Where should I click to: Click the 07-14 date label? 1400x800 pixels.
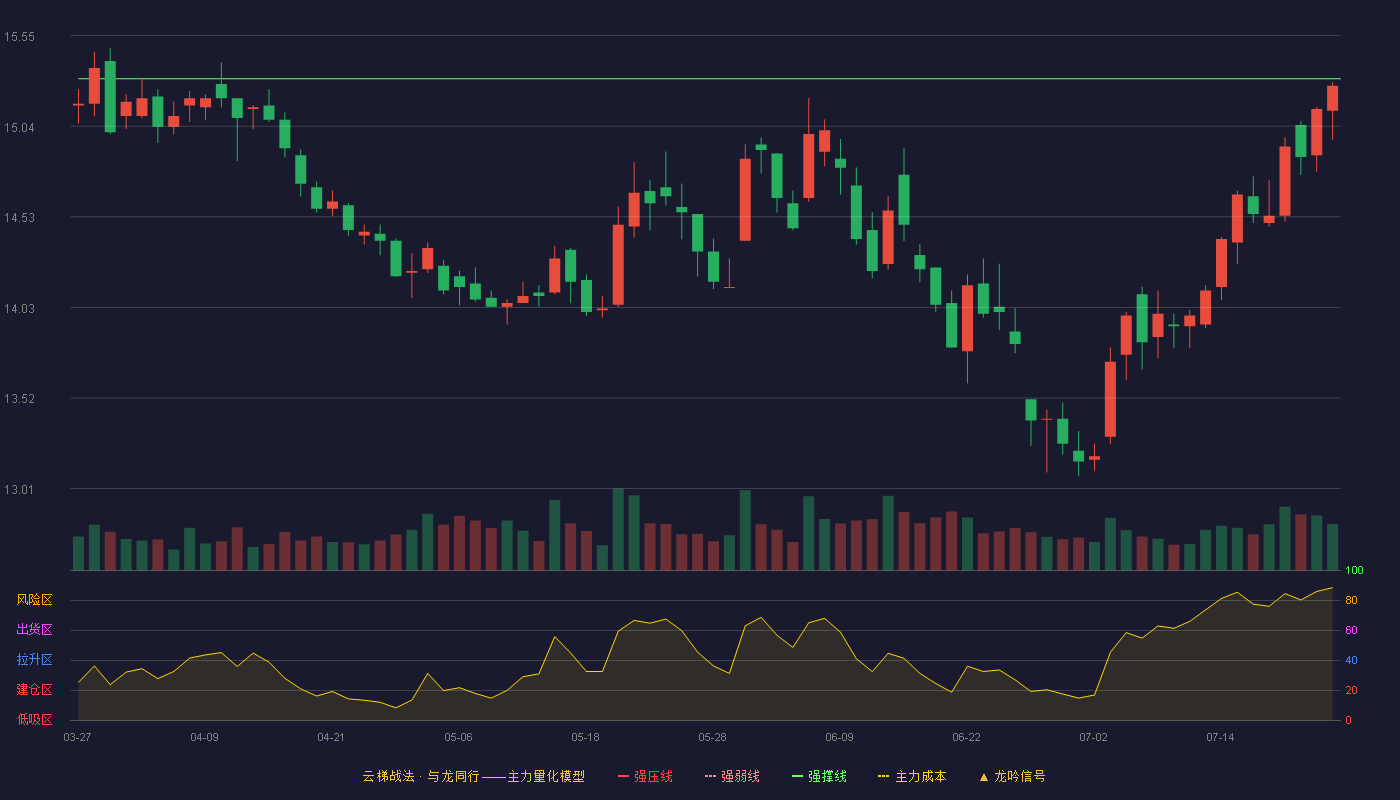point(1220,737)
